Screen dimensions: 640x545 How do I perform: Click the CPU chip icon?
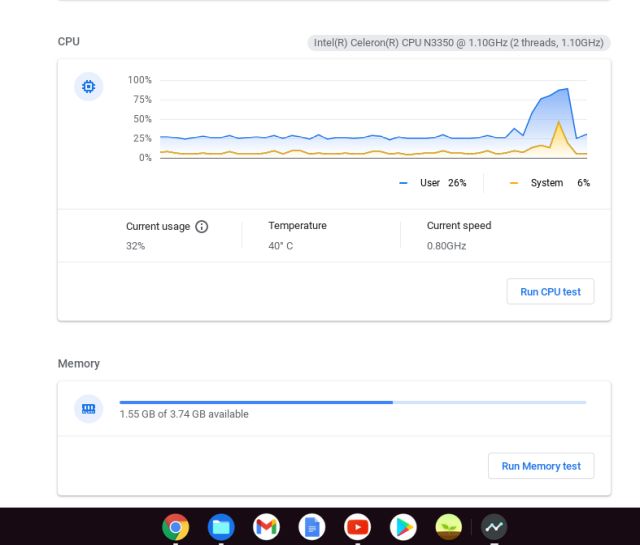pos(89,87)
